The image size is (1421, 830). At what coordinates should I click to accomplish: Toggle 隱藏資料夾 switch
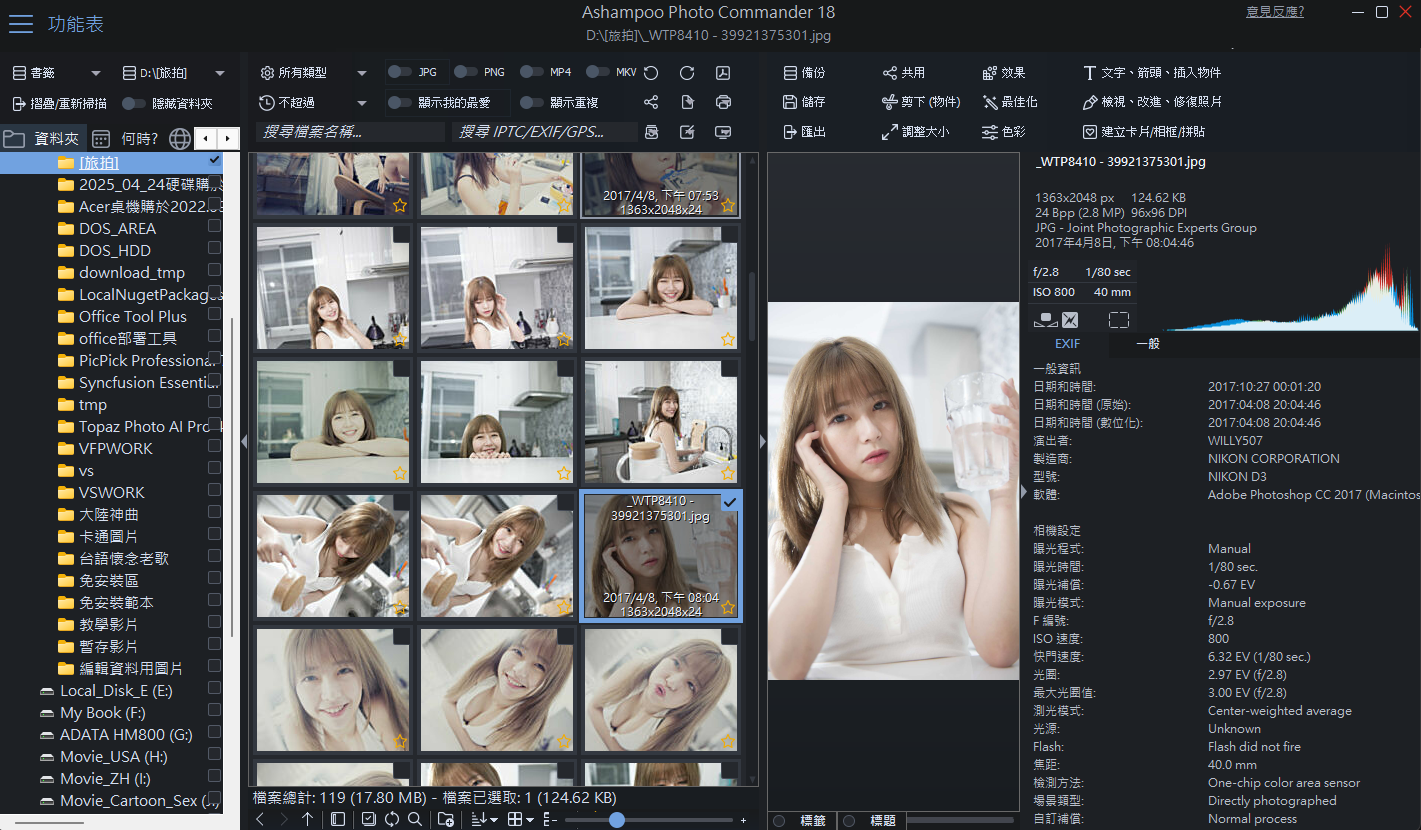click(134, 103)
